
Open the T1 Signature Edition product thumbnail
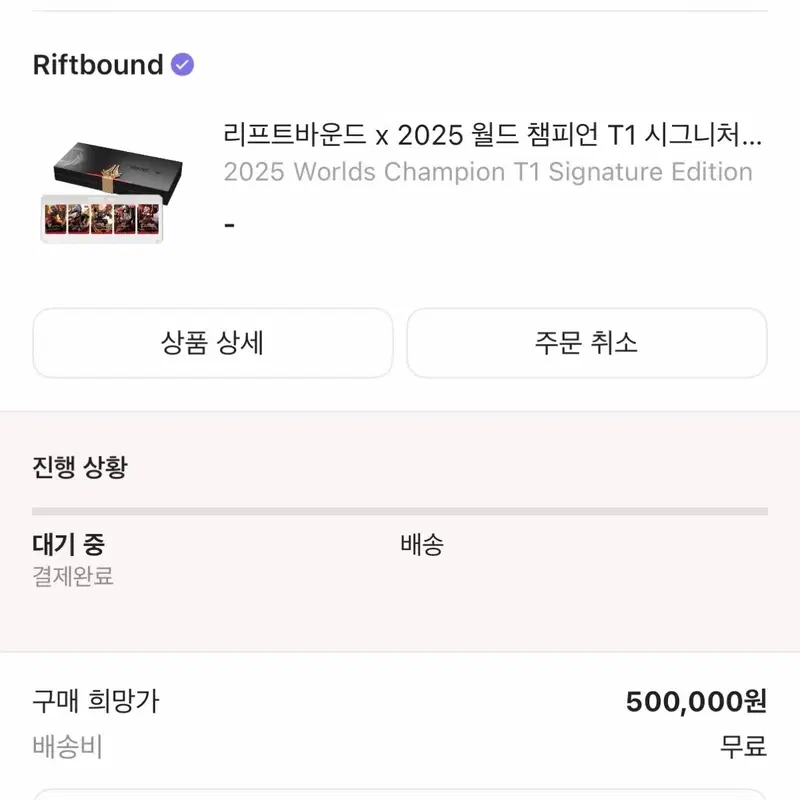pyautogui.click(x=111, y=192)
